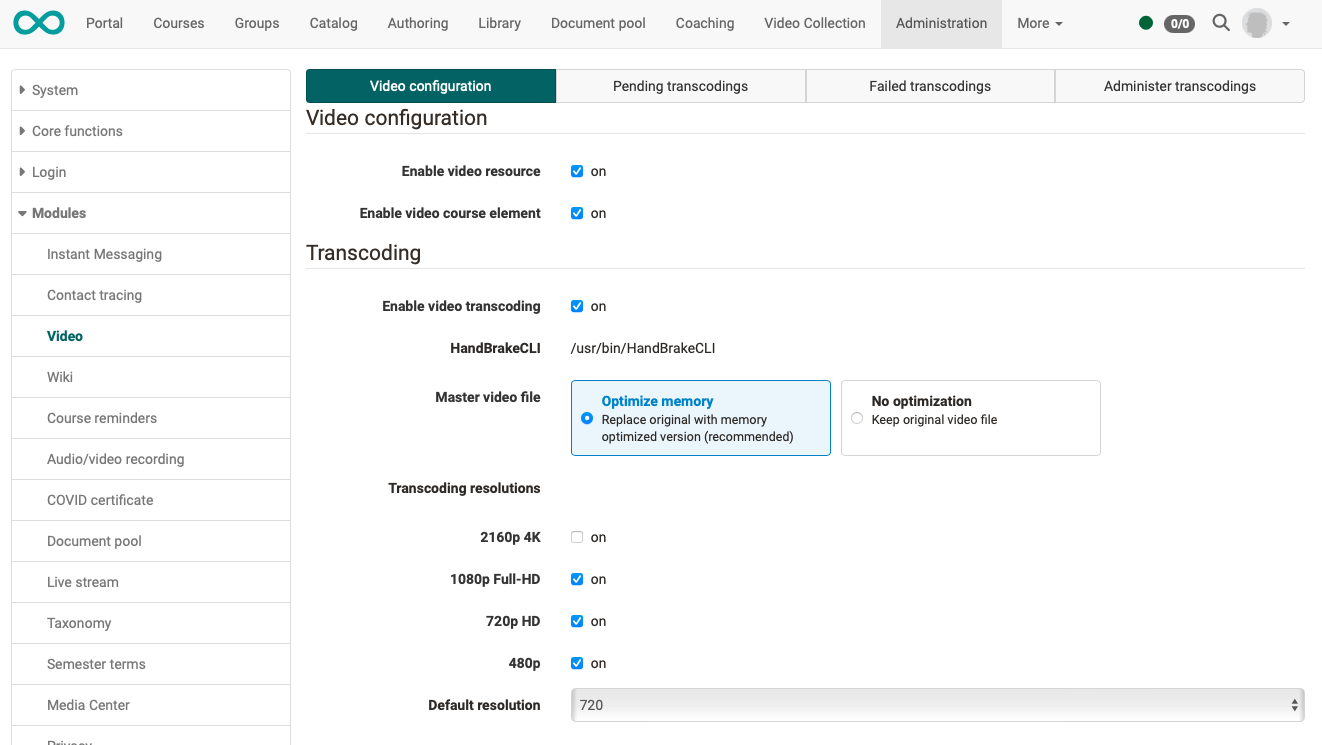
Task: Click the 0/0 notification badge
Action: [x=1179, y=23]
